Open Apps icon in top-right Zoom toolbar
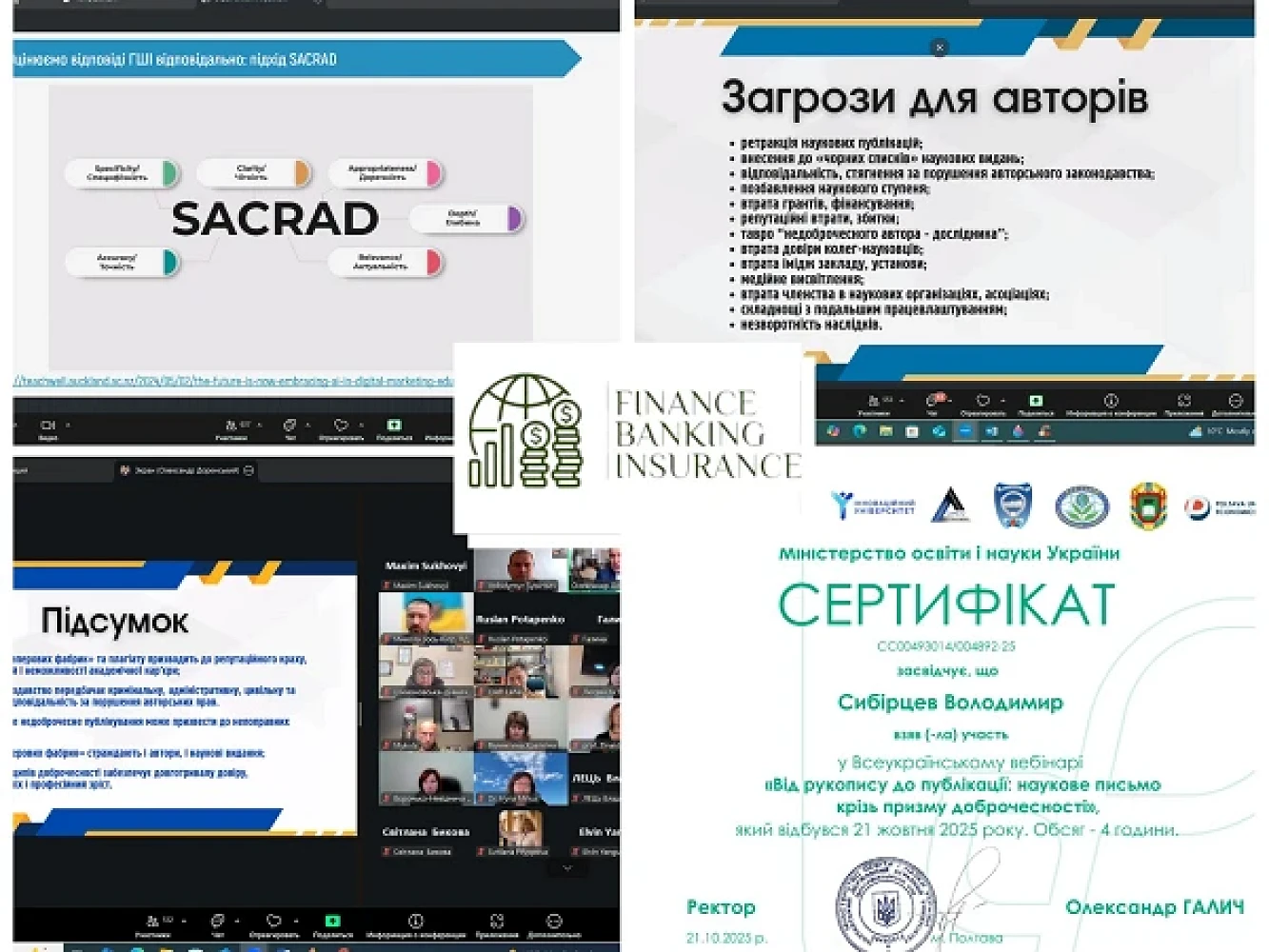The height and width of the screenshot is (952, 1269). pyautogui.click(x=1183, y=401)
